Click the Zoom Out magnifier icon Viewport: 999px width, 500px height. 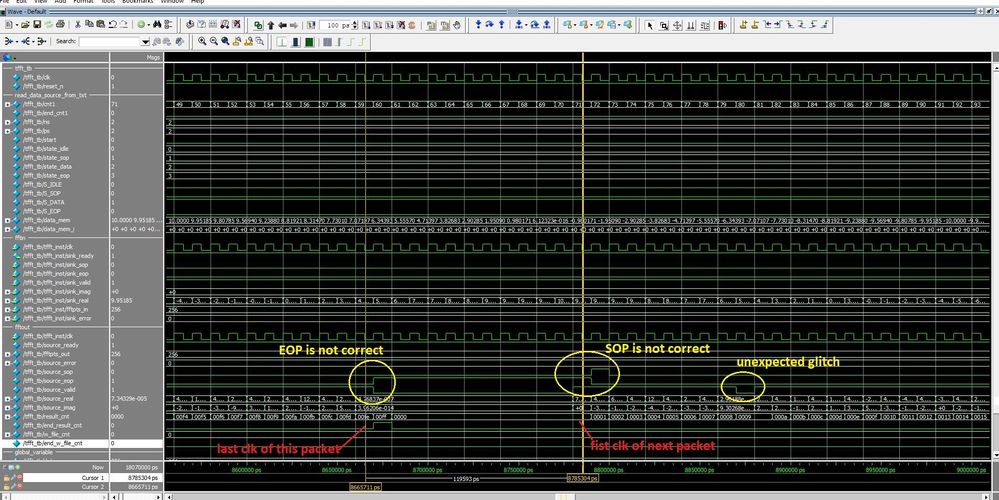(x=215, y=41)
